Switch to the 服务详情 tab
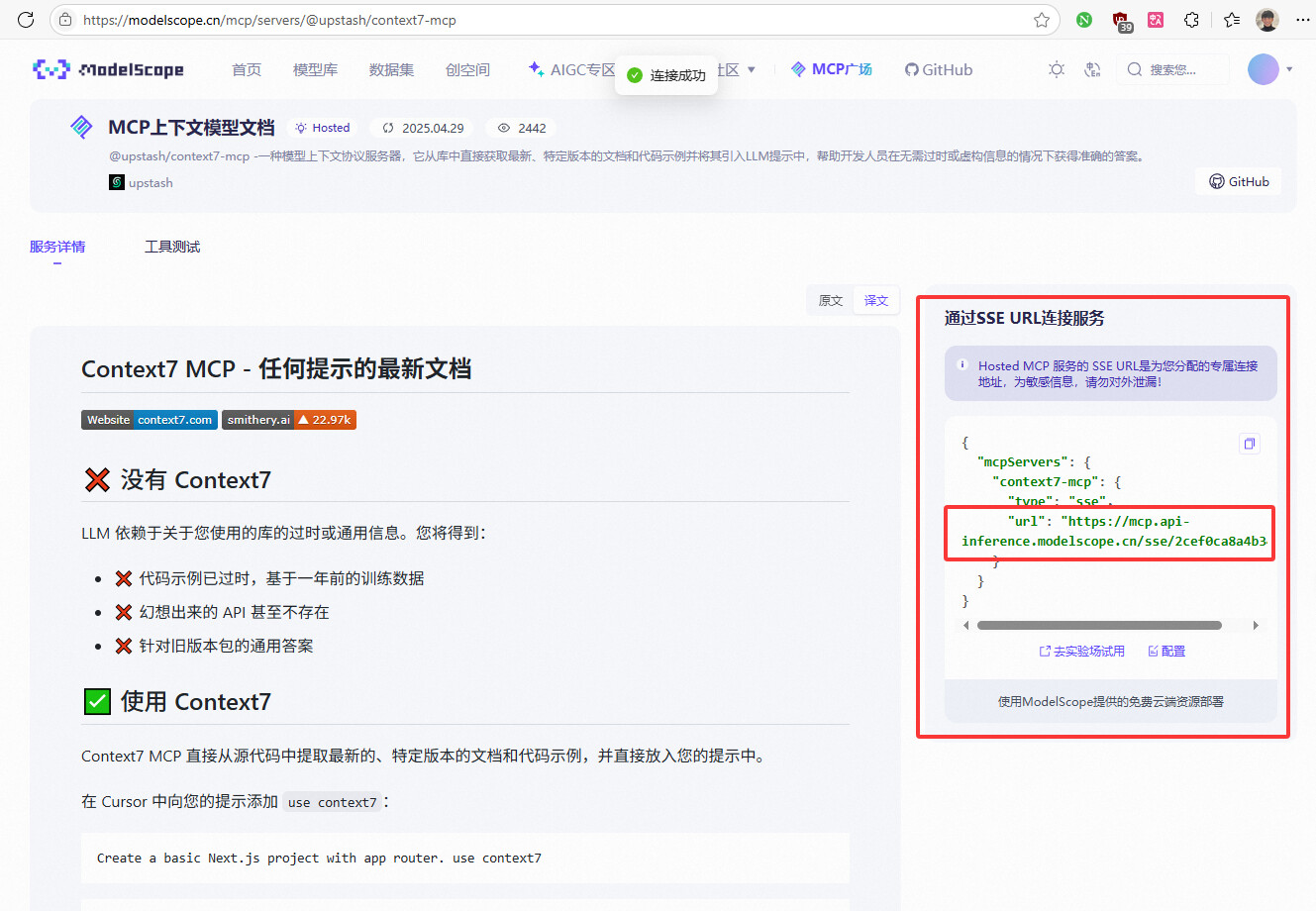1316x911 pixels. [57, 247]
